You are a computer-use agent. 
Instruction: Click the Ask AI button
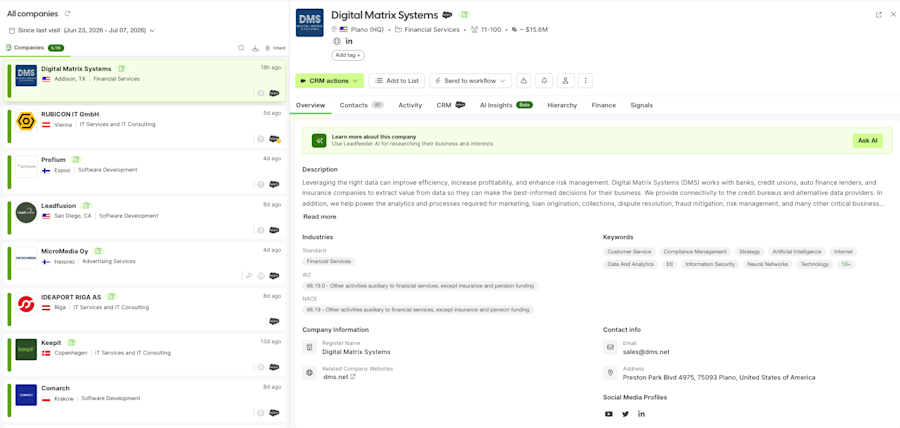point(867,141)
